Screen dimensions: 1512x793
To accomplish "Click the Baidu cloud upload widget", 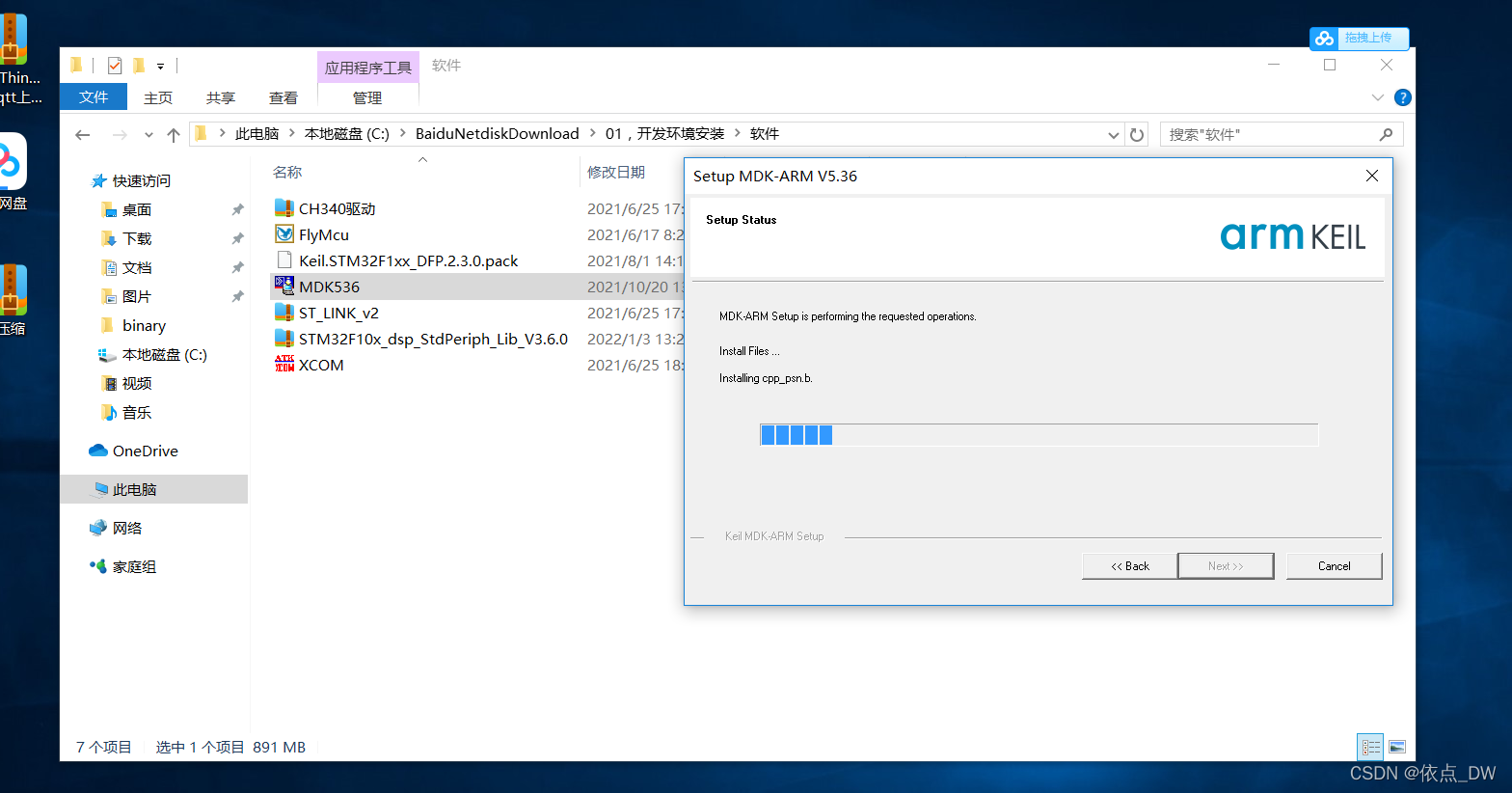I will coord(1359,38).
